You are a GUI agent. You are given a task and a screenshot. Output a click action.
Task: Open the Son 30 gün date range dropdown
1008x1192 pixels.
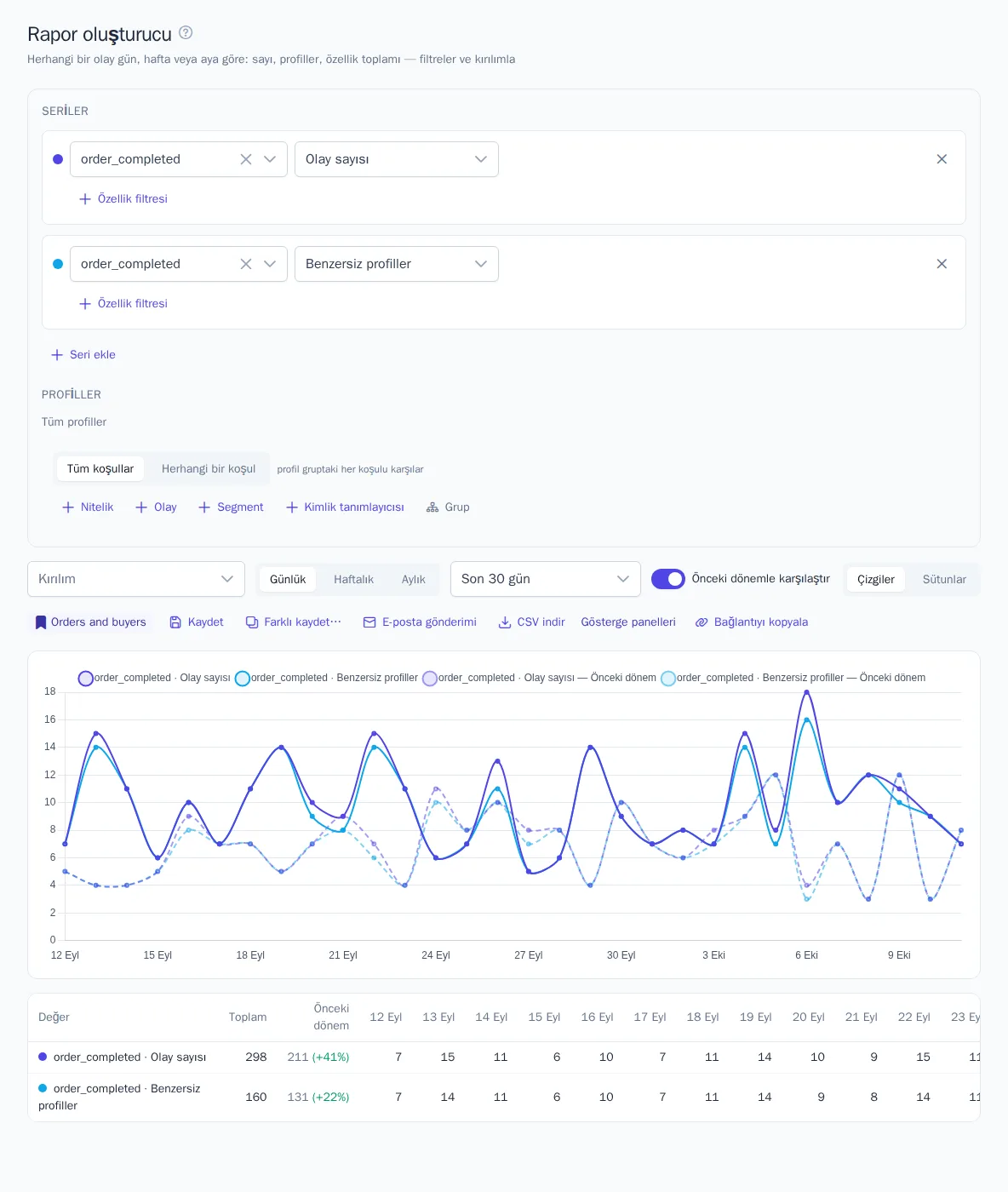pyautogui.click(x=546, y=579)
